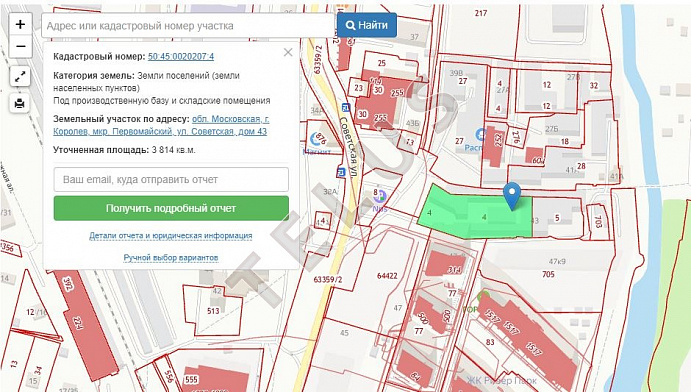This screenshot has width=691, height=392.
Task: Click the lower bus stop icon on Советская
Action: 340,172
